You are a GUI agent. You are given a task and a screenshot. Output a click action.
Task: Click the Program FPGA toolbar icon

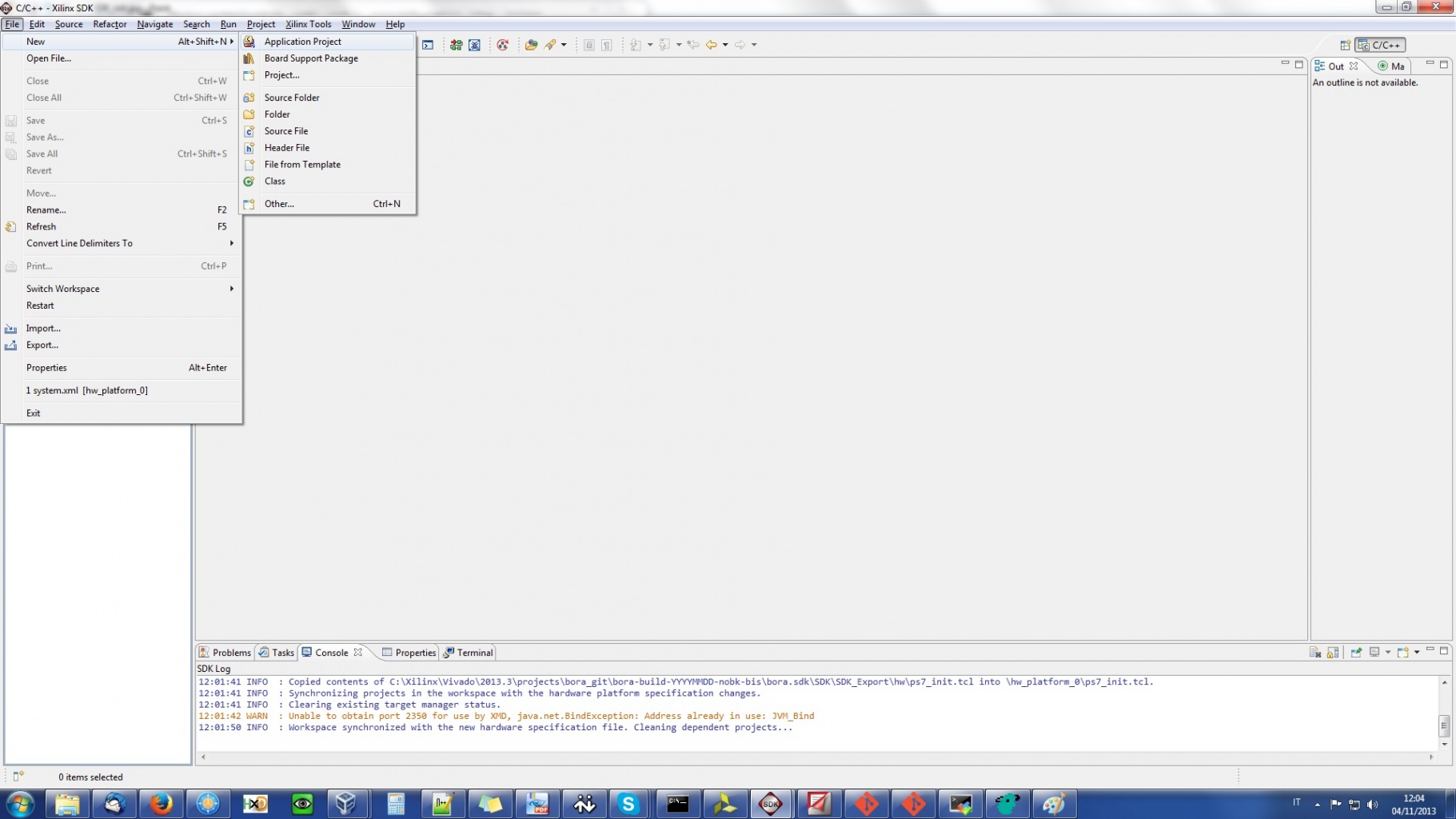pos(456,45)
